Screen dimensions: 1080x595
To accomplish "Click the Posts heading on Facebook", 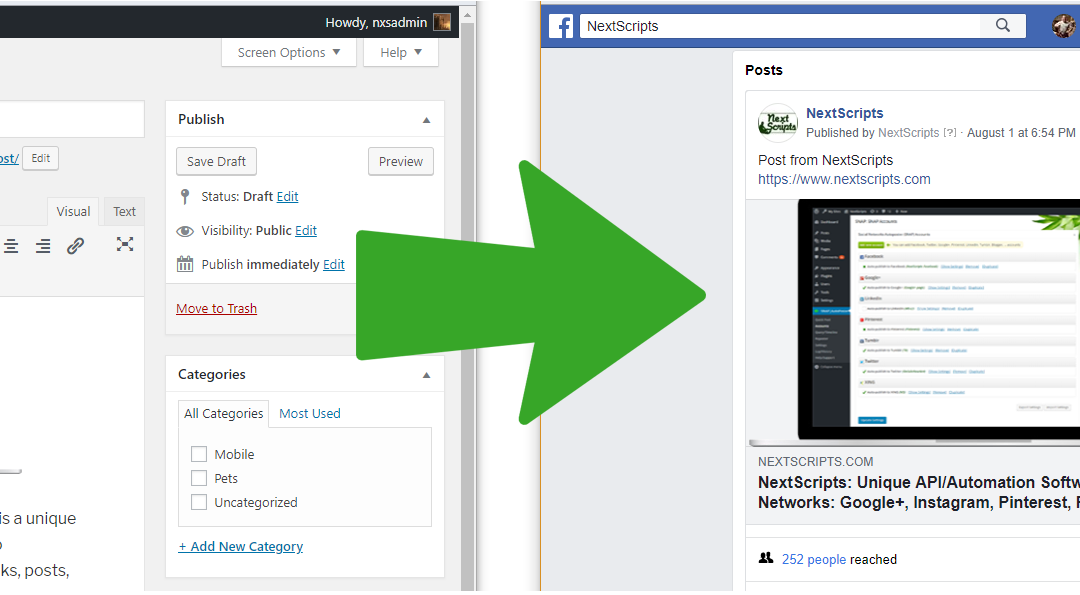I will 763,70.
